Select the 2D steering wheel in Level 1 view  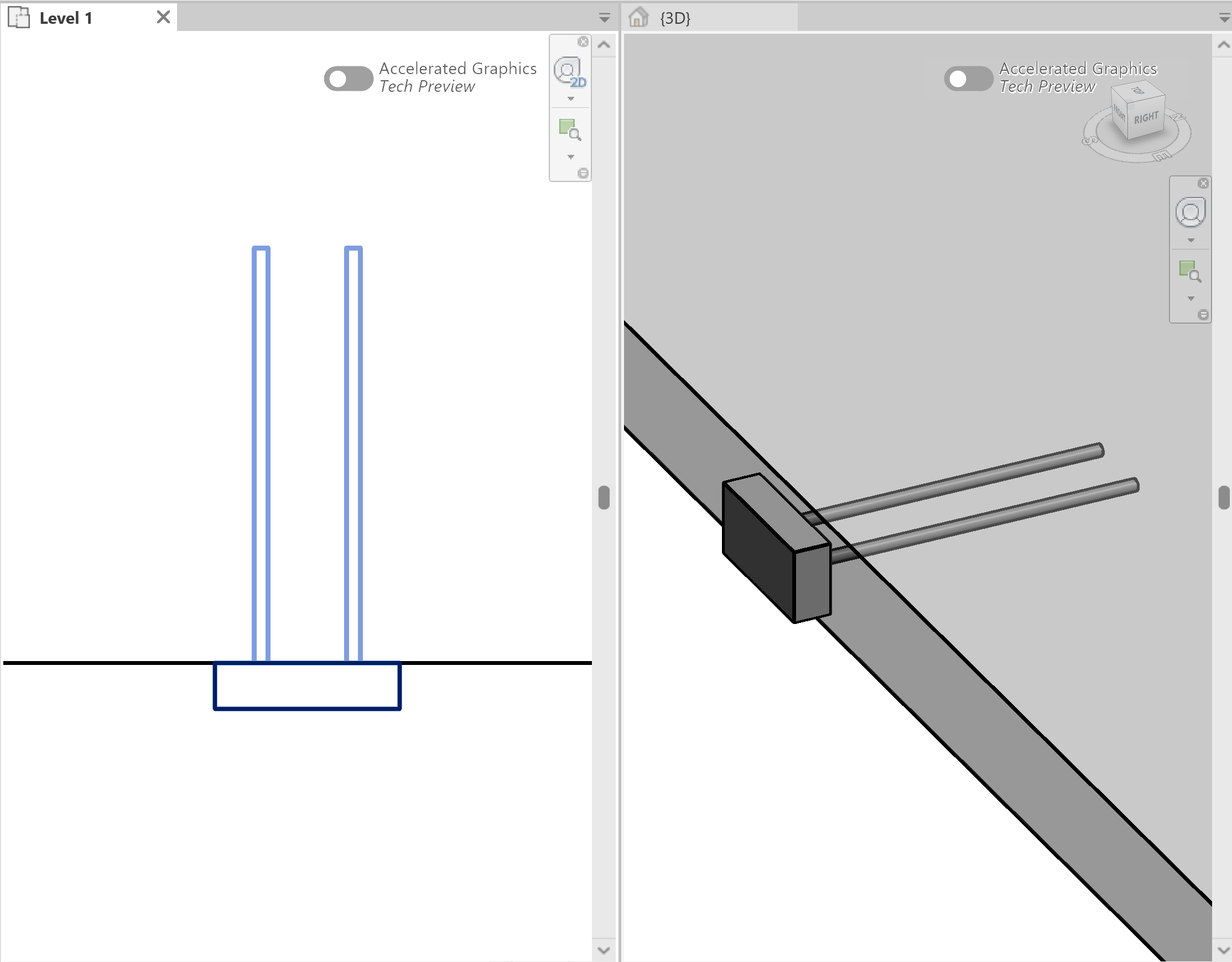point(569,72)
